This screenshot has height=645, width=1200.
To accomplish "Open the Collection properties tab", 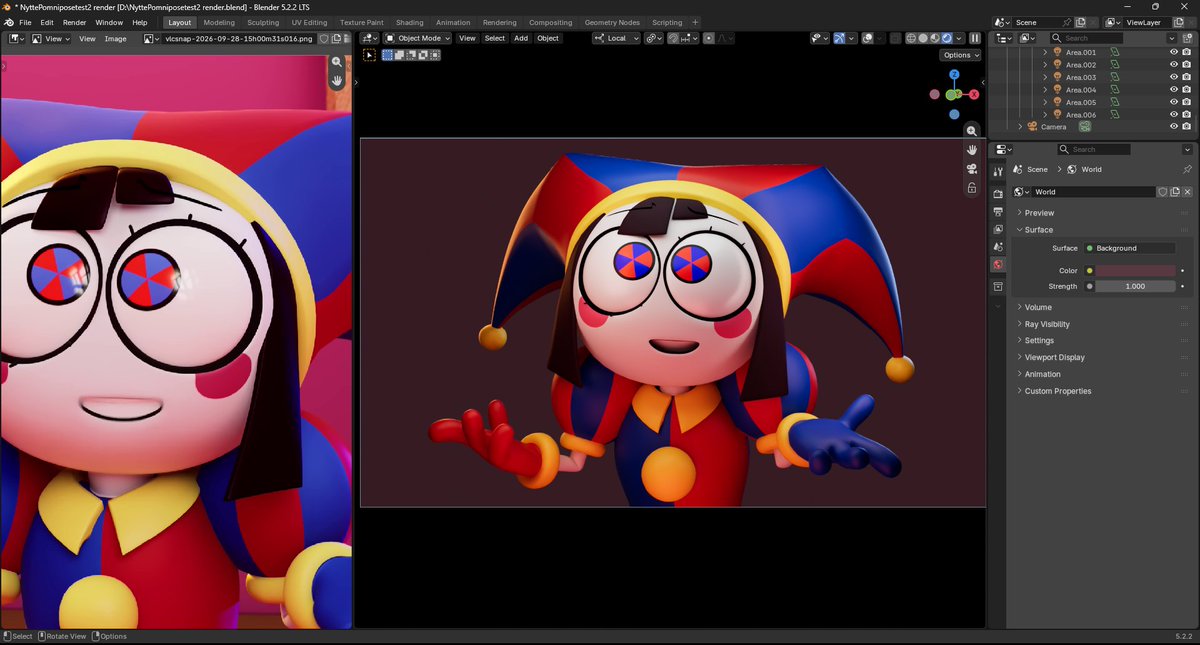I will coord(997,287).
